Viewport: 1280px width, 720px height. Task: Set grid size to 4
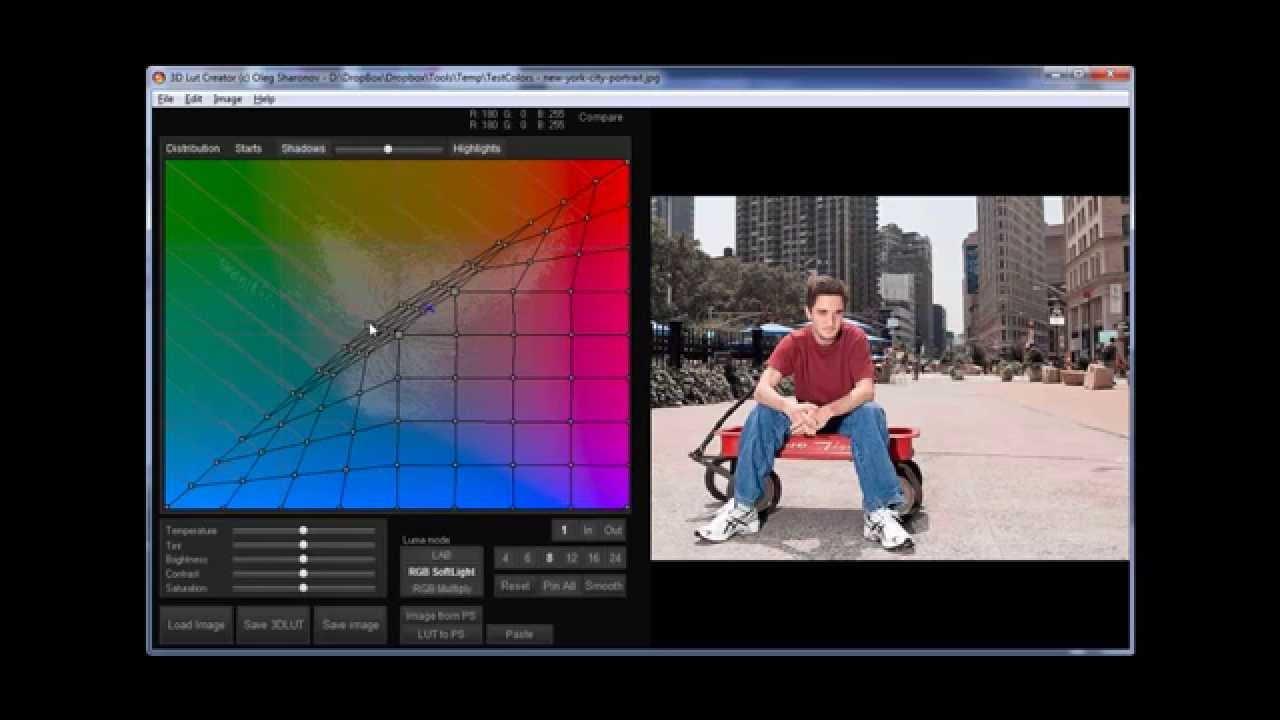coord(505,558)
